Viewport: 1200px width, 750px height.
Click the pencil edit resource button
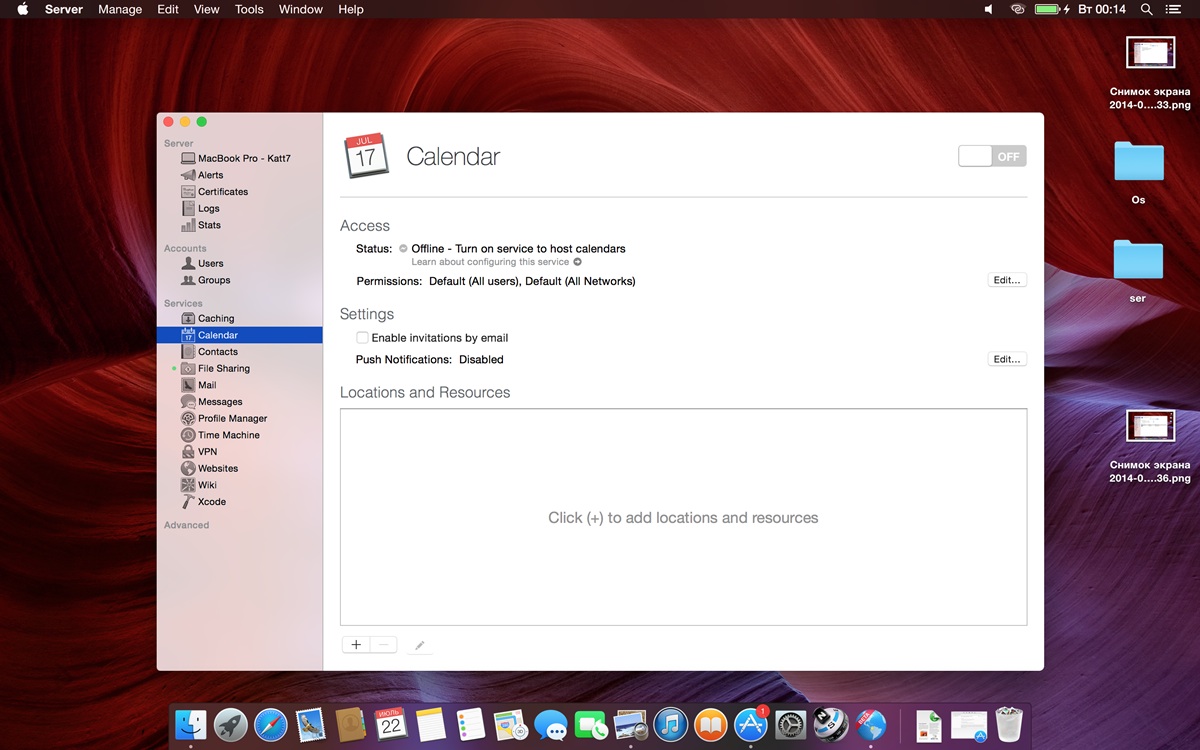pos(420,645)
